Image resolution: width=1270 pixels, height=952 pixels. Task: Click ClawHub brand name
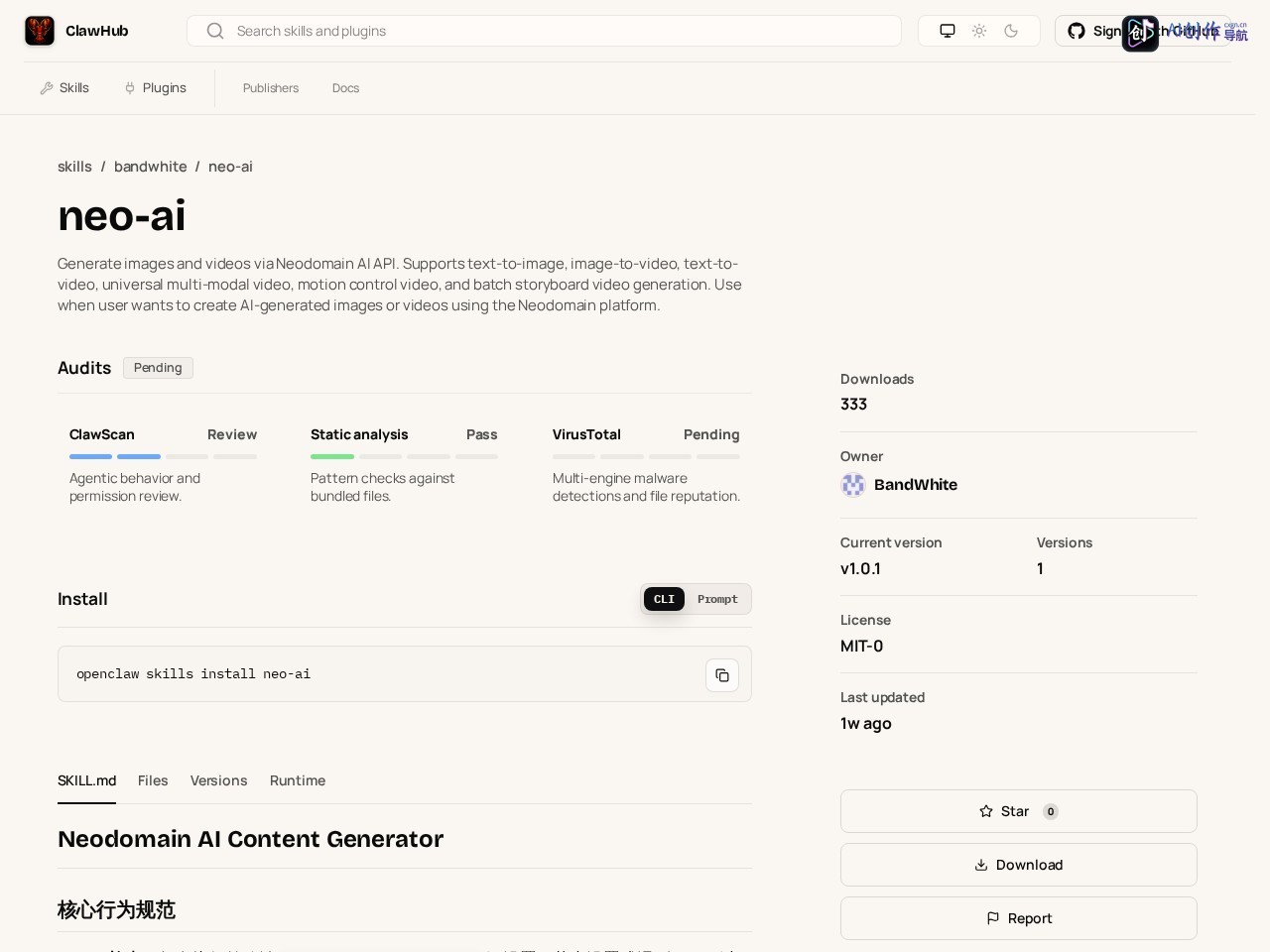click(x=97, y=31)
